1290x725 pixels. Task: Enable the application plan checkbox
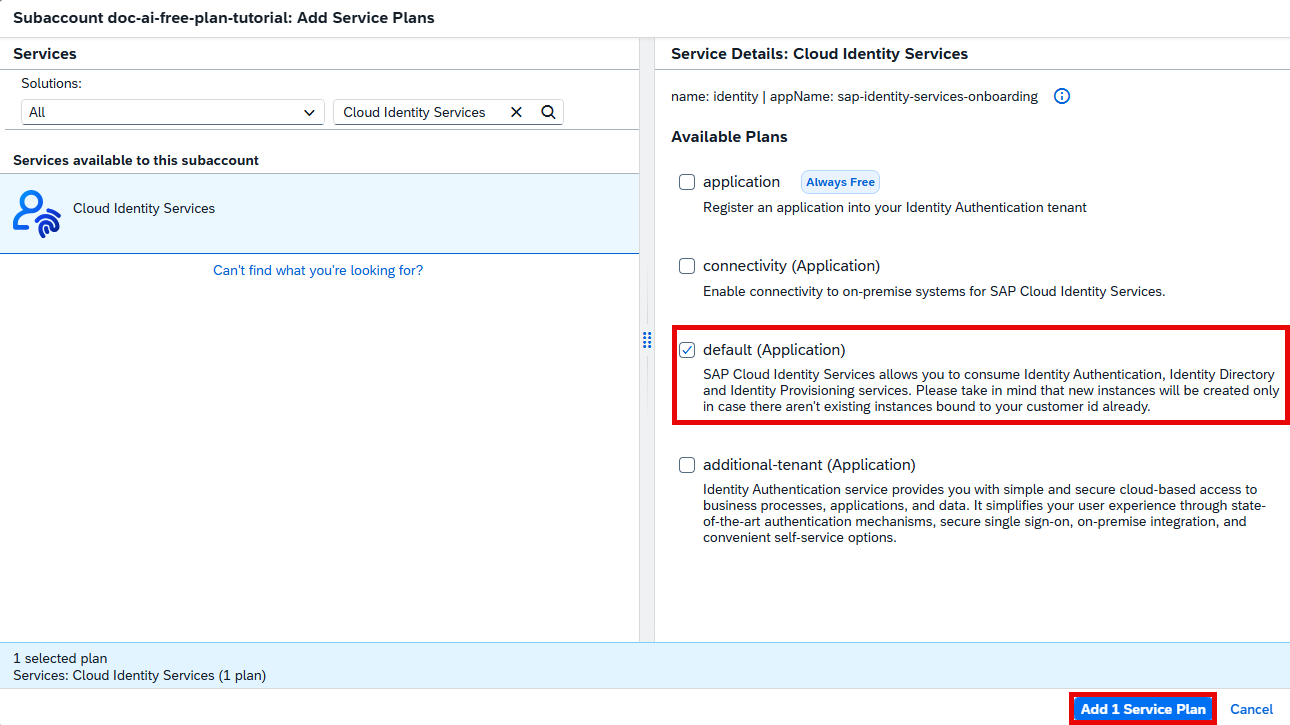coord(687,182)
